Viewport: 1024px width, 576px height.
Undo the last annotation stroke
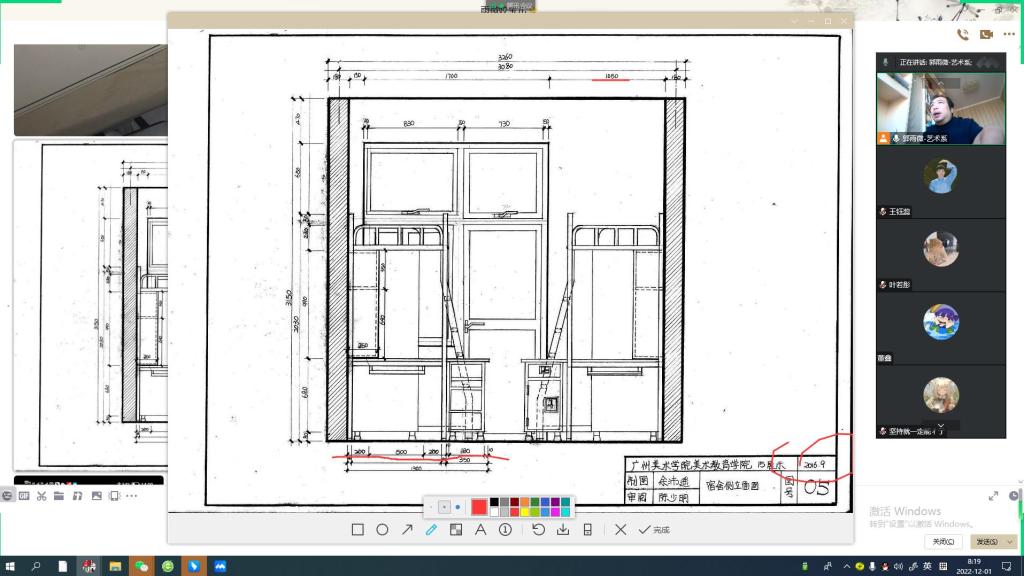[538, 530]
